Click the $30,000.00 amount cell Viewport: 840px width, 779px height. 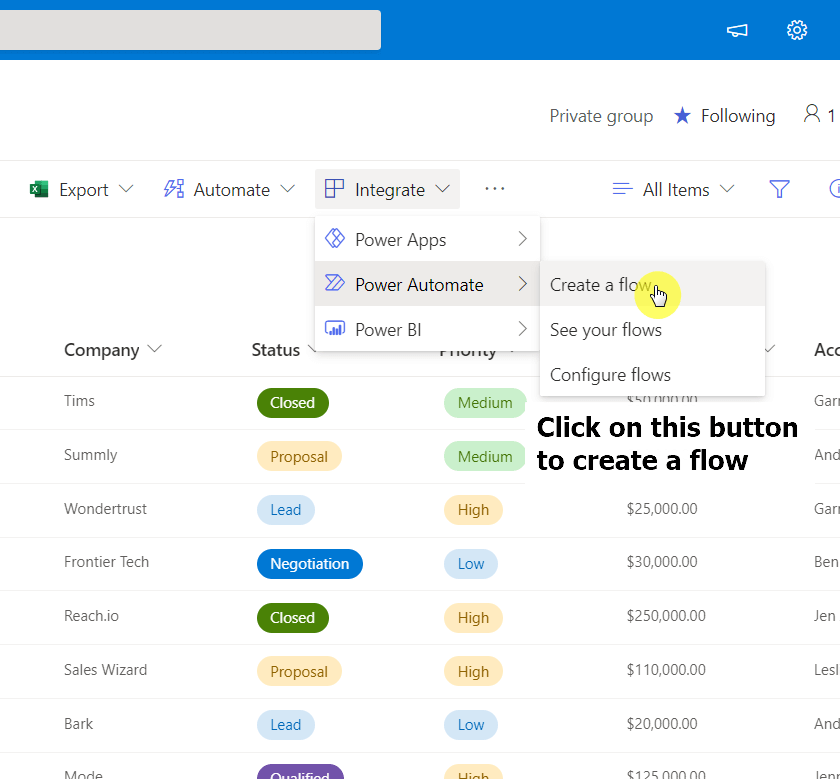coord(662,561)
